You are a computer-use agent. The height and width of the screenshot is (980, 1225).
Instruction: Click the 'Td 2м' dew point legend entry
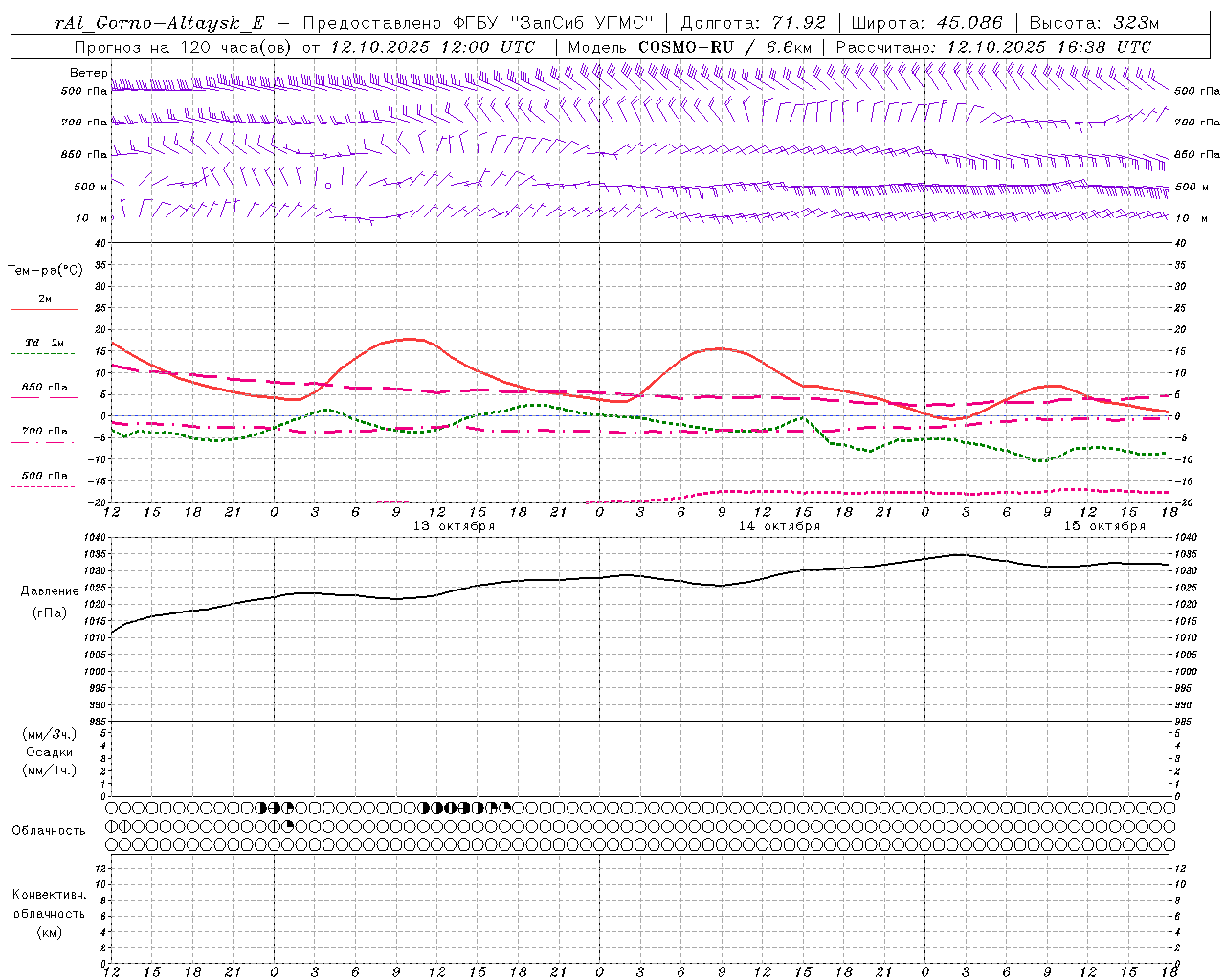pyautogui.click(x=44, y=343)
